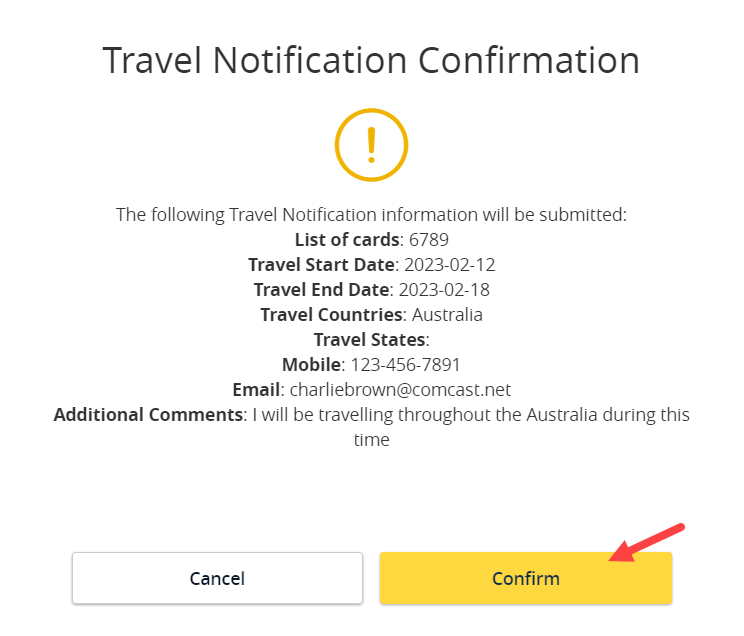Select the 'travelling throughout the Australia' comment text
Image resolution: width=744 pixels, height=636 pixels.
click(x=457, y=415)
